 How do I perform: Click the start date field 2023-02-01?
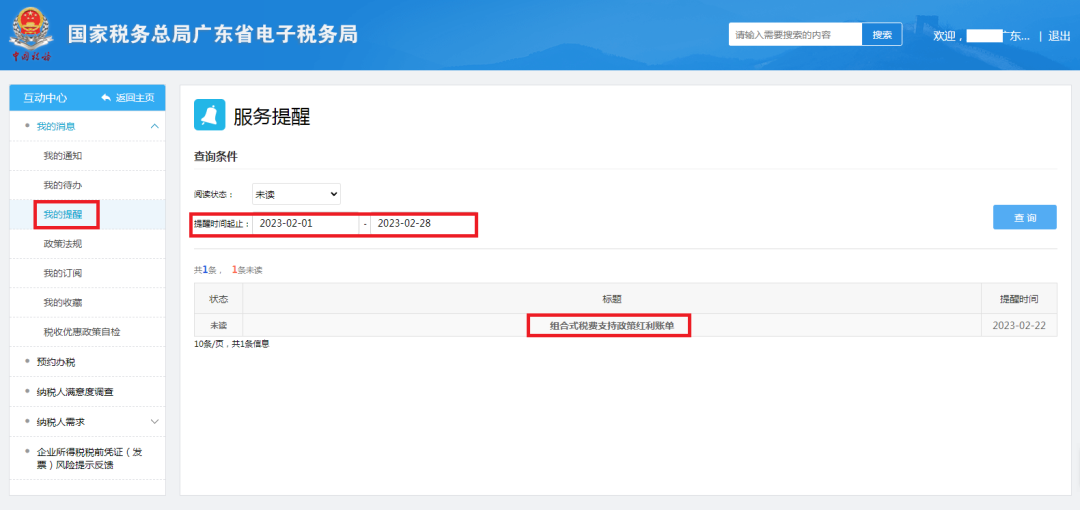point(305,224)
